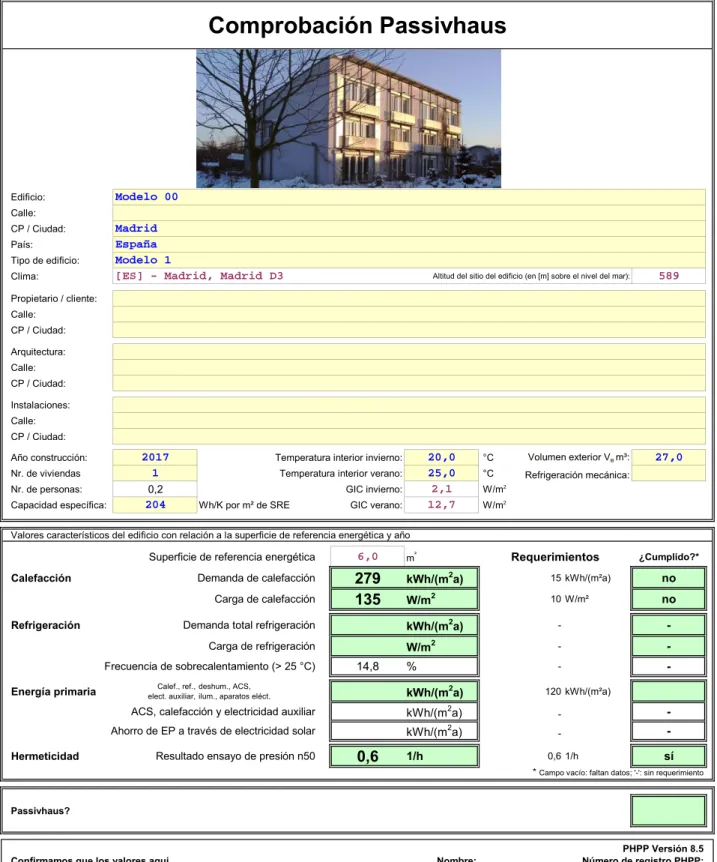The height and width of the screenshot is (862, 717).
Task: Click the Demanda total refrigeración result cell
Action: pos(404,626)
